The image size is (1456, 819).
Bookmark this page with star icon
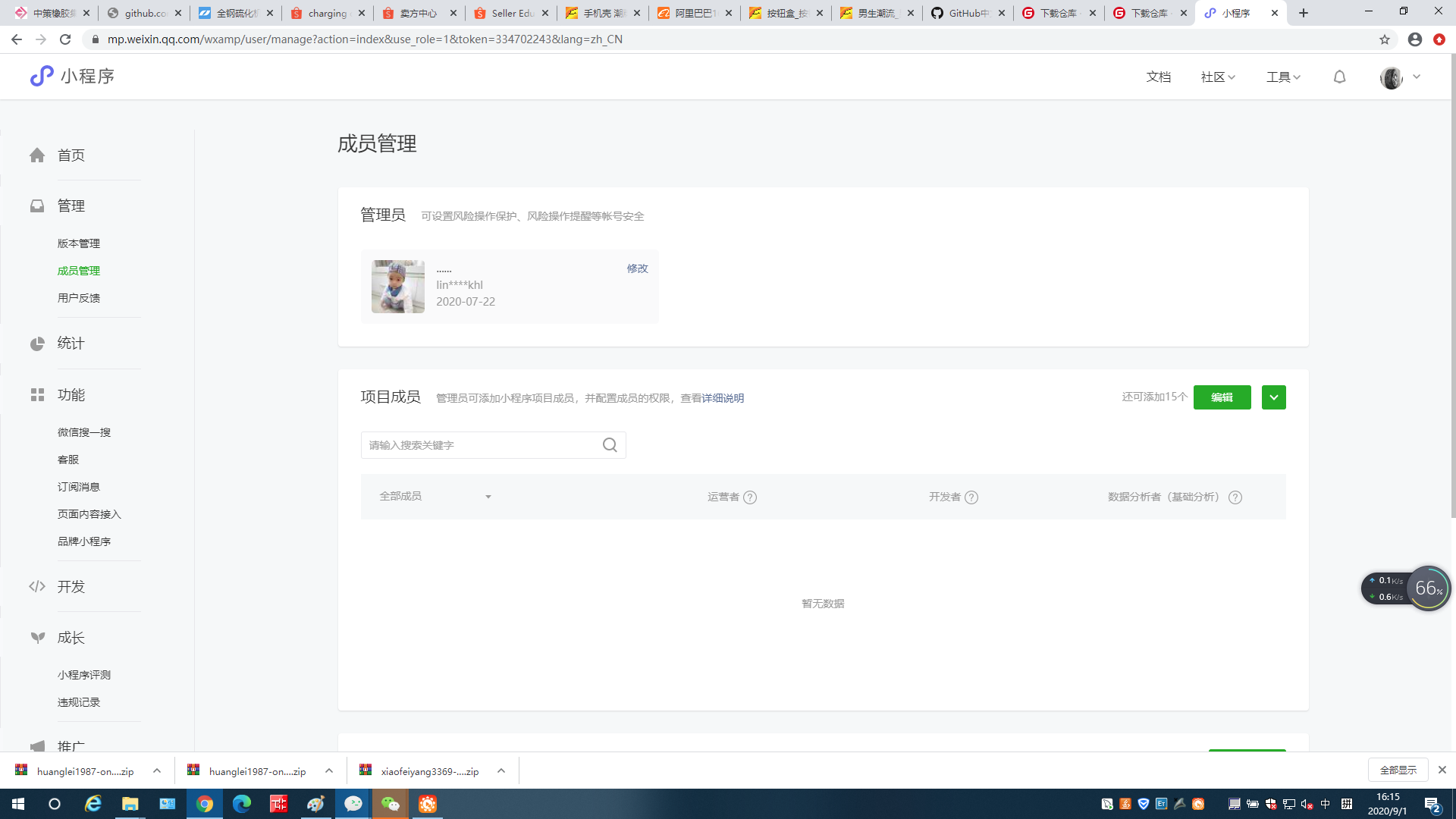[1385, 39]
